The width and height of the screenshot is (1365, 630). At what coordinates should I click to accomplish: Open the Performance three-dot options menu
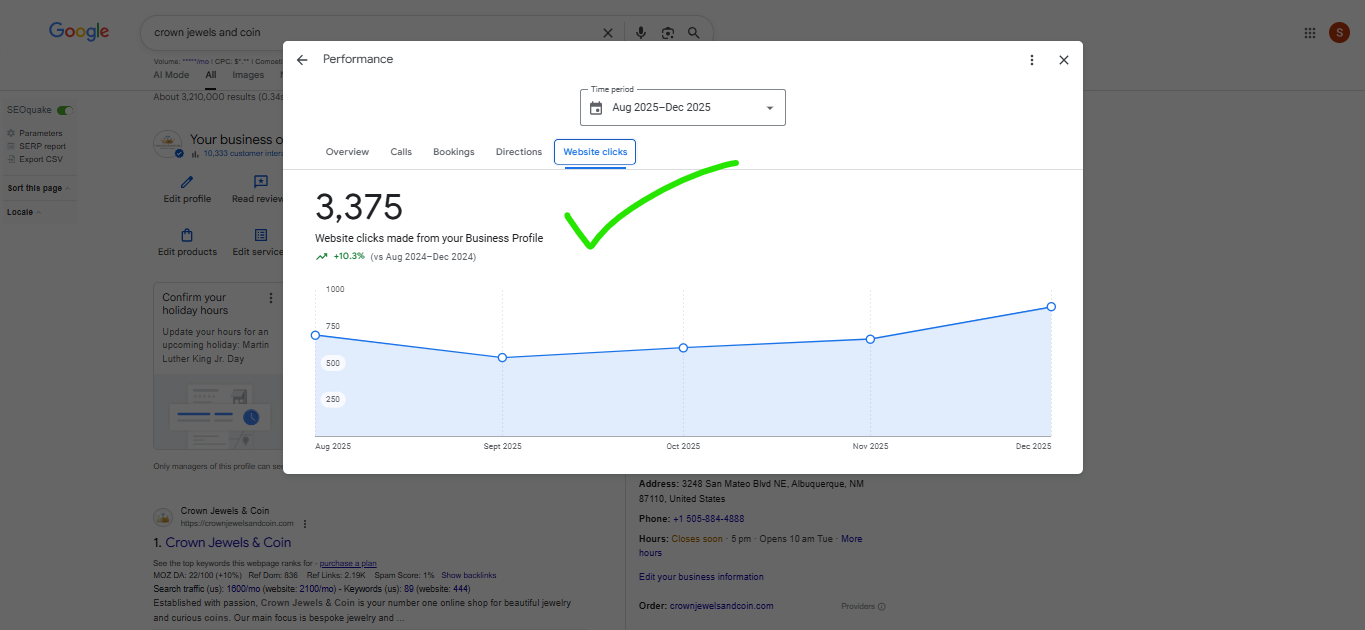click(1032, 60)
